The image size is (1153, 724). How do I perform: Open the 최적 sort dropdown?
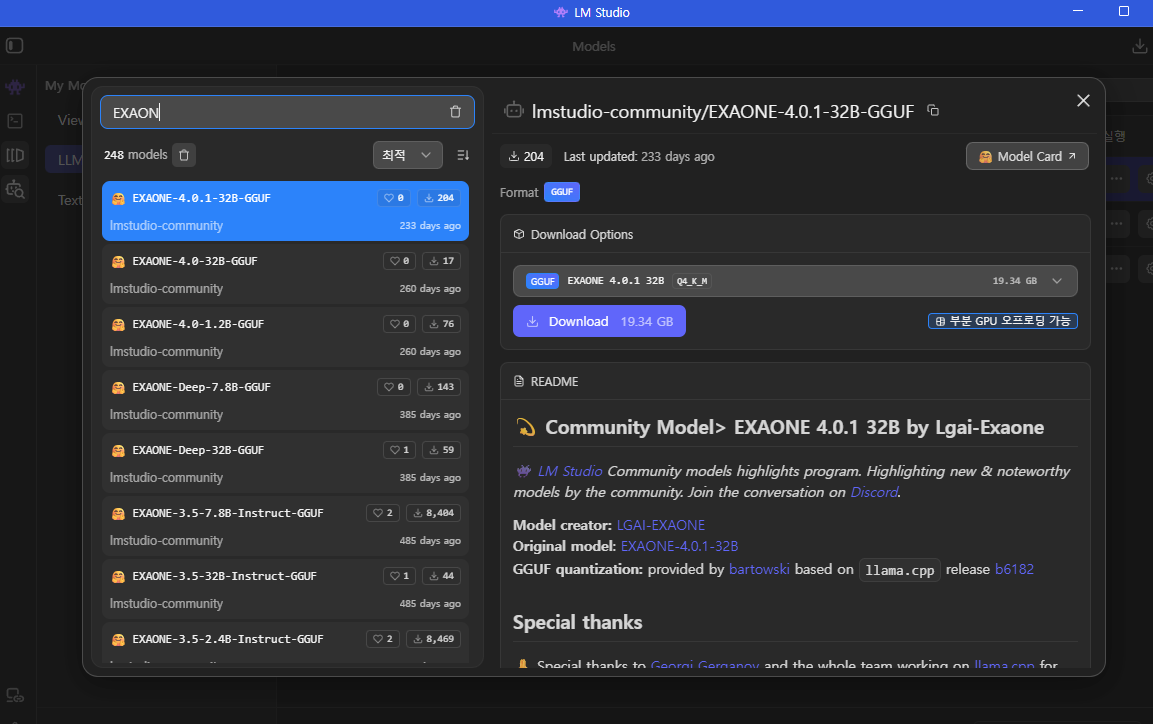407,155
